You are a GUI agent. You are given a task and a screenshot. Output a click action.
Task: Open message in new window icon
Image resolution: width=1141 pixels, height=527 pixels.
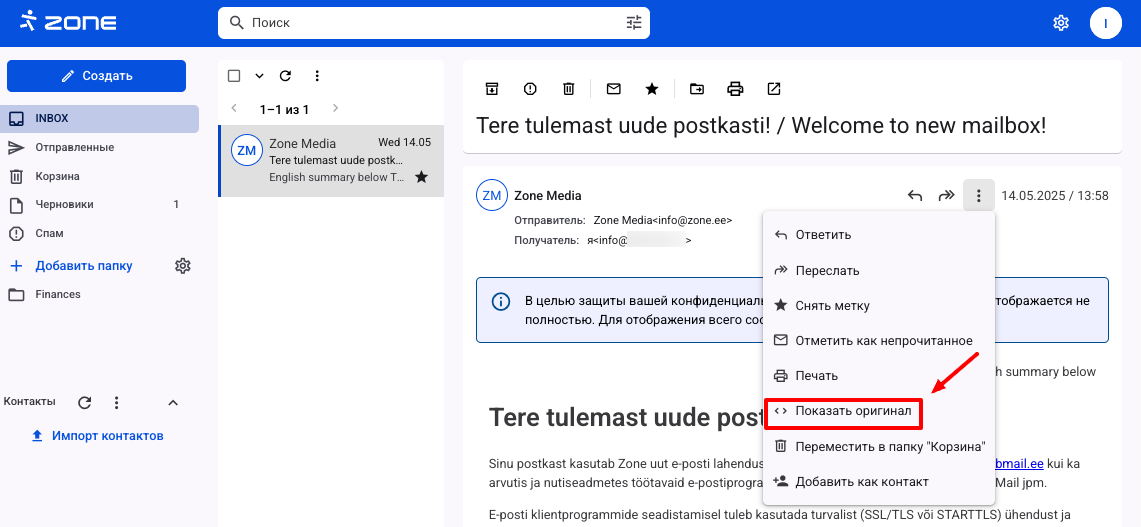tap(773, 89)
